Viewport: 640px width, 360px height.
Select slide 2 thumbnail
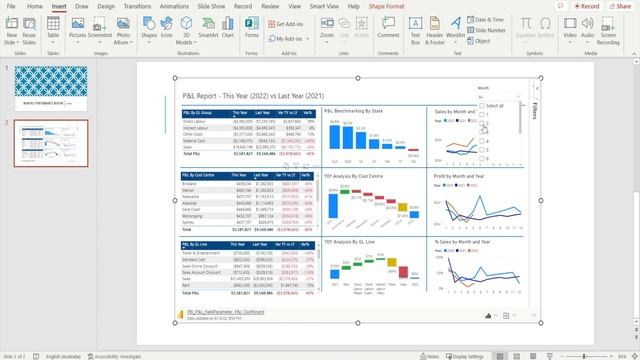click(51, 143)
